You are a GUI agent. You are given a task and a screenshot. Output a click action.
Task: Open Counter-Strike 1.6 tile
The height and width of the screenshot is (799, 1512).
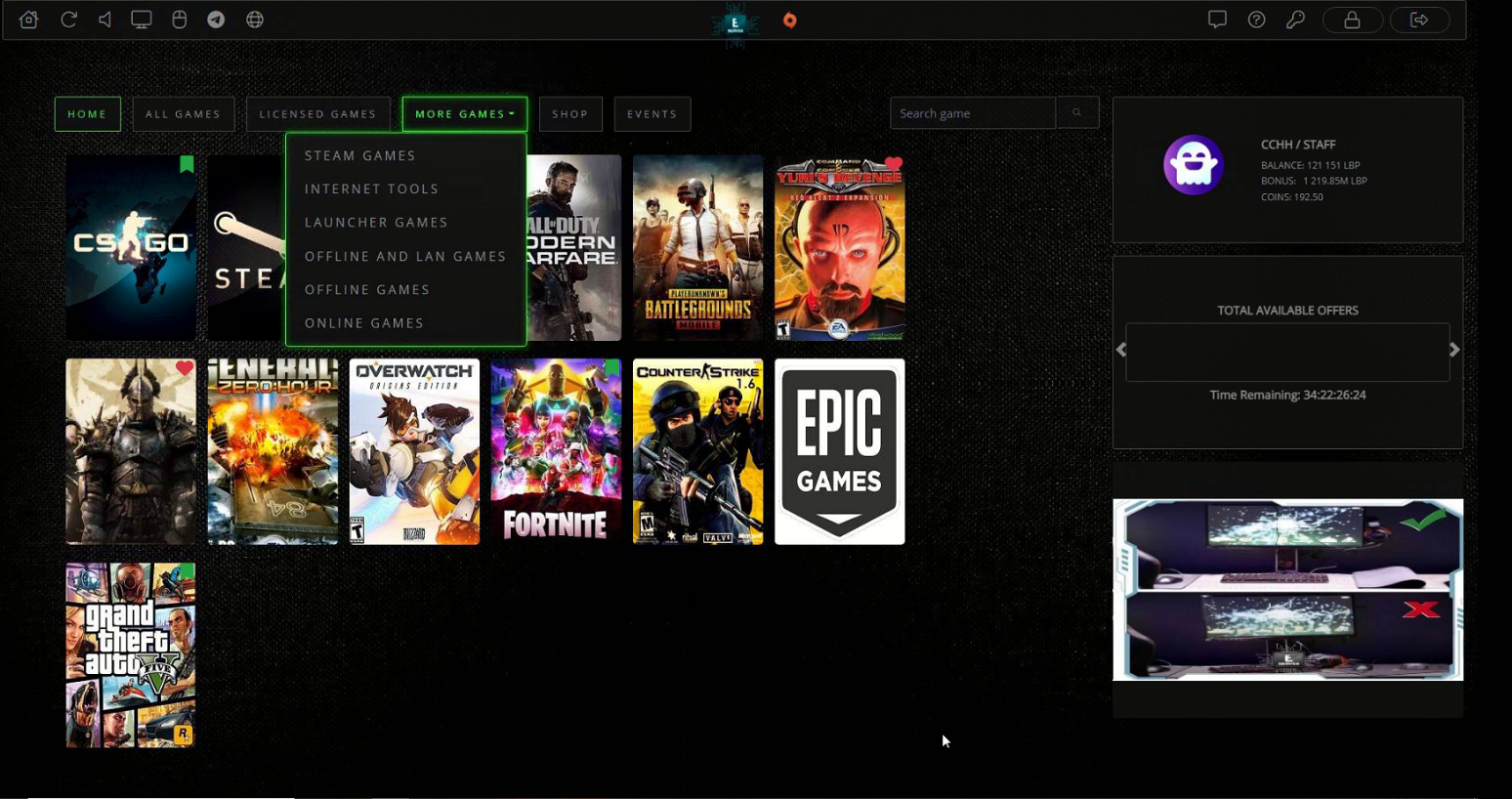697,451
